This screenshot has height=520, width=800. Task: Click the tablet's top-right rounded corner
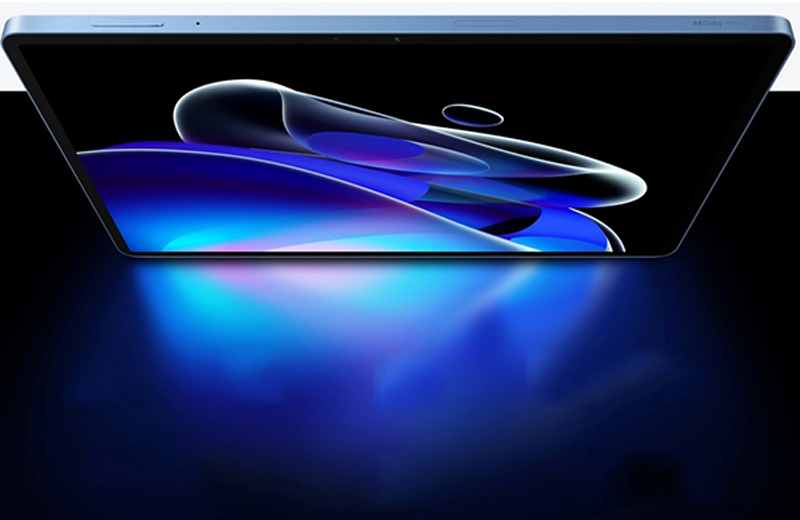(x=785, y=24)
